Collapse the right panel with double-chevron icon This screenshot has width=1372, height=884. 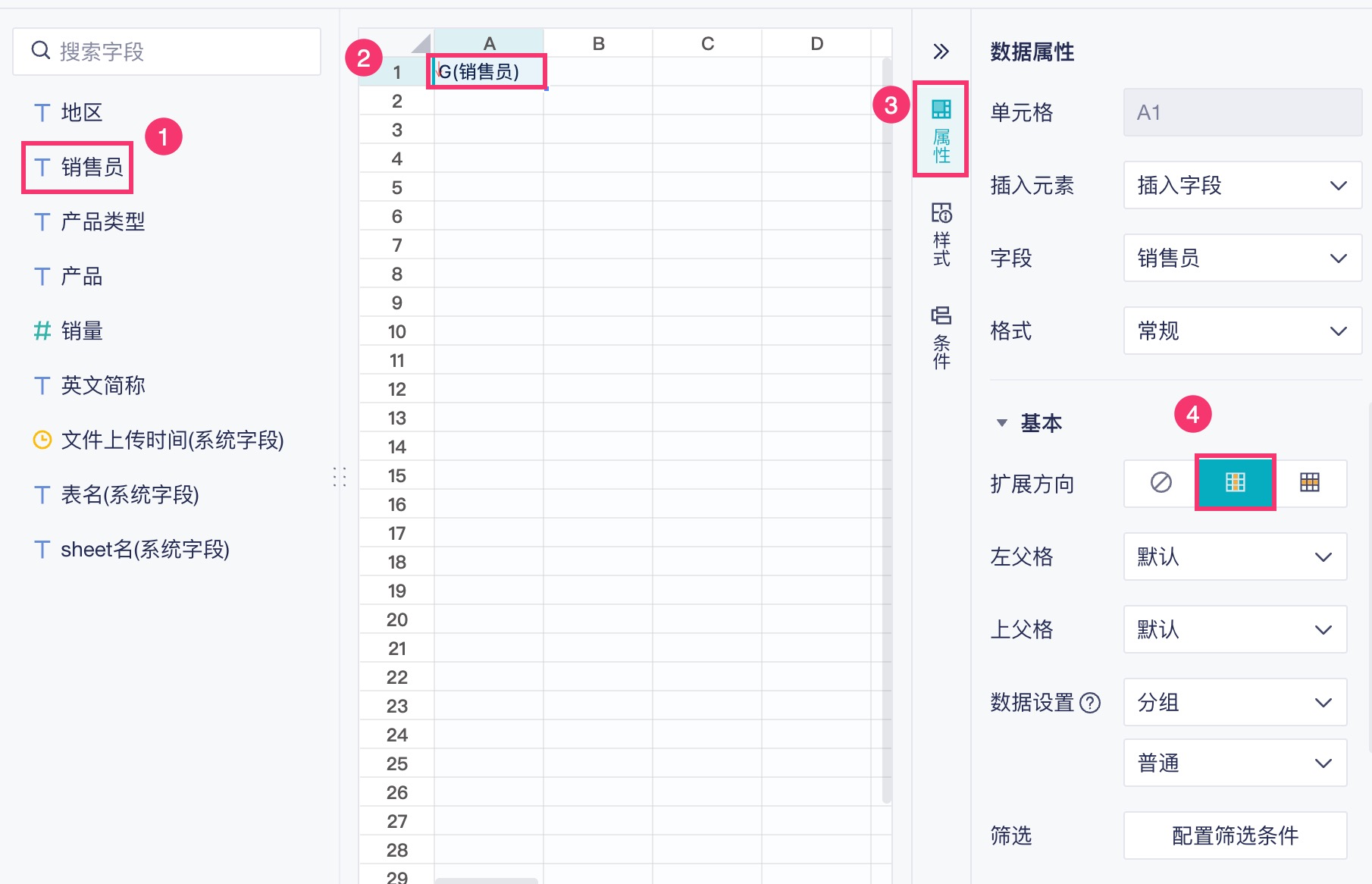(941, 52)
